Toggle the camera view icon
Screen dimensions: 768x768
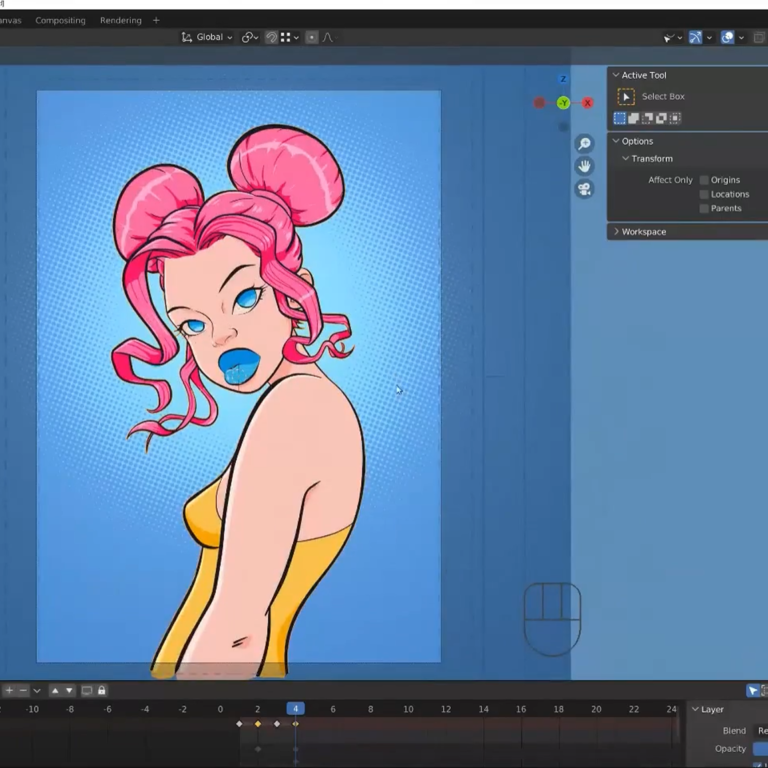(x=584, y=189)
